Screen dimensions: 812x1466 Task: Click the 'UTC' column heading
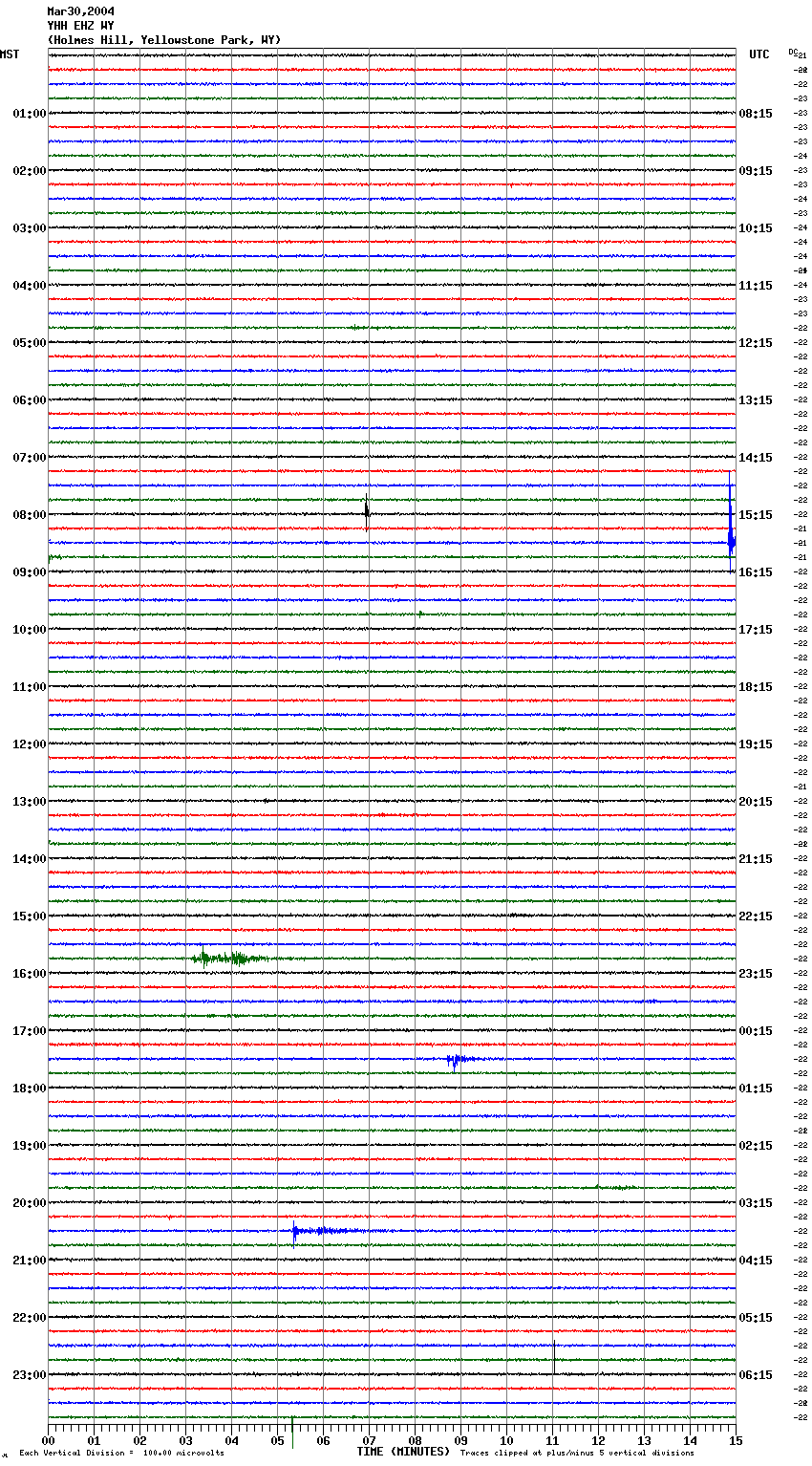(759, 54)
